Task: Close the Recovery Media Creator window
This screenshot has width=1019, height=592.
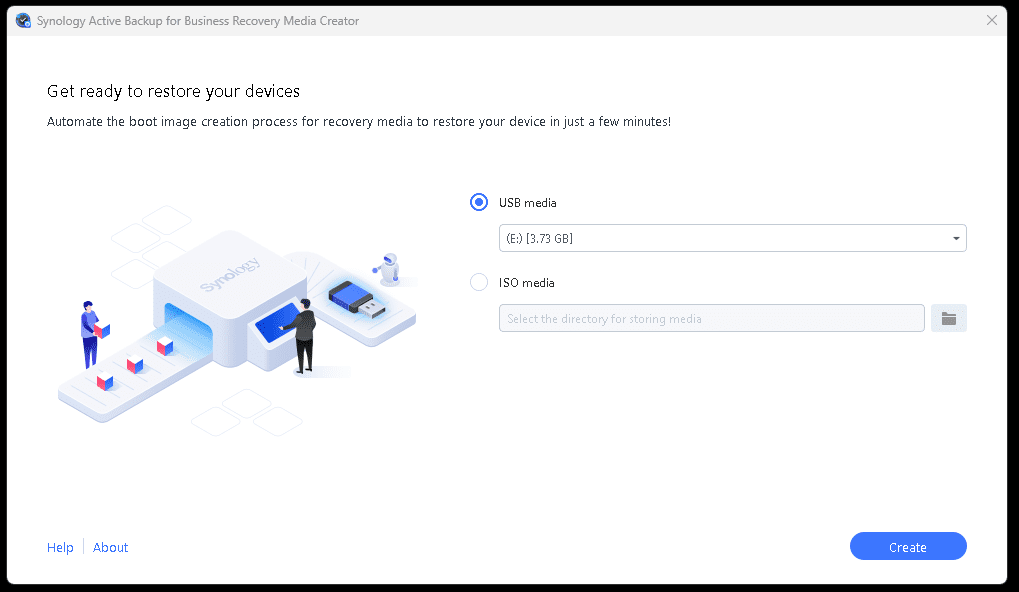Action: (x=992, y=20)
